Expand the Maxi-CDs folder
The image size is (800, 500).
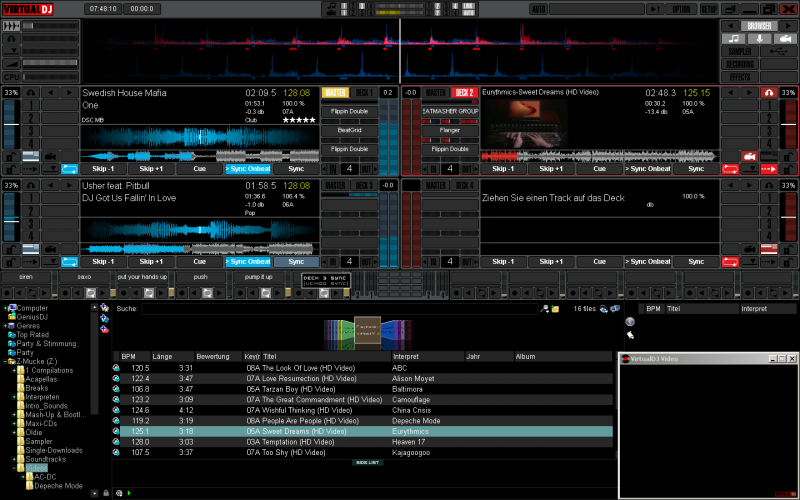pos(14,423)
